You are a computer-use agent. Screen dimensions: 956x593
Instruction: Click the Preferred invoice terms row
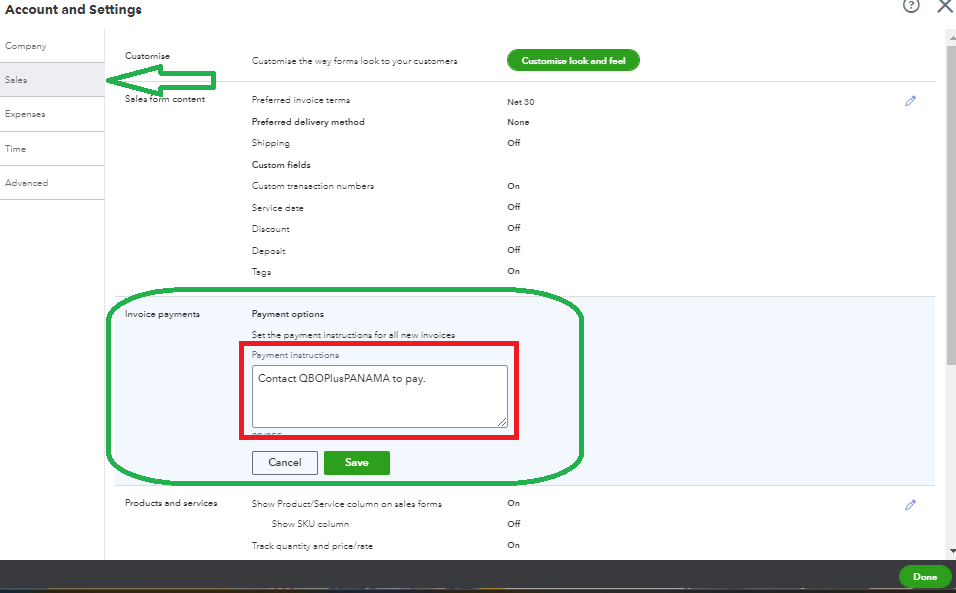pos(301,101)
